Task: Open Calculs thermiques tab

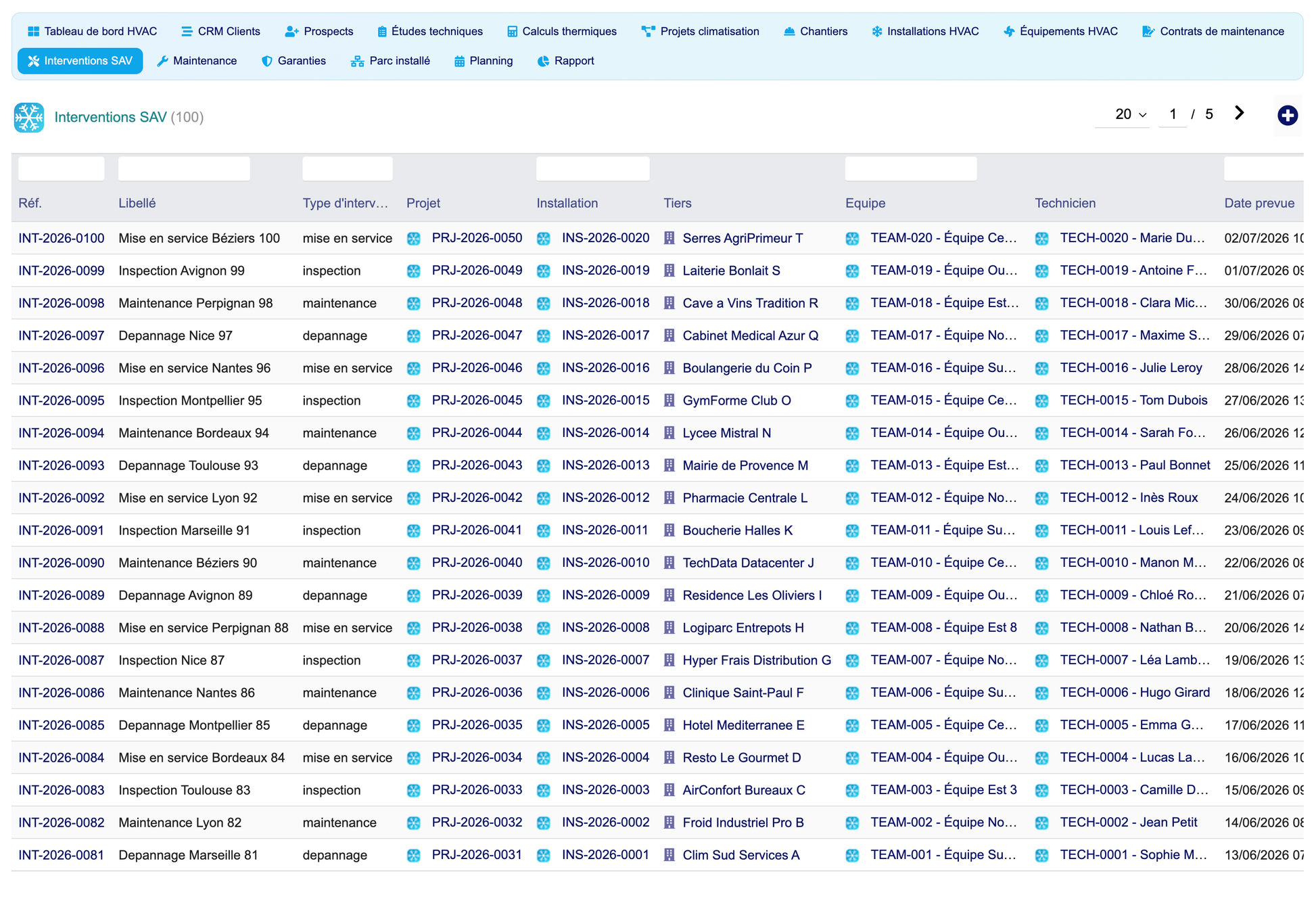Action: [x=561, y=31]
